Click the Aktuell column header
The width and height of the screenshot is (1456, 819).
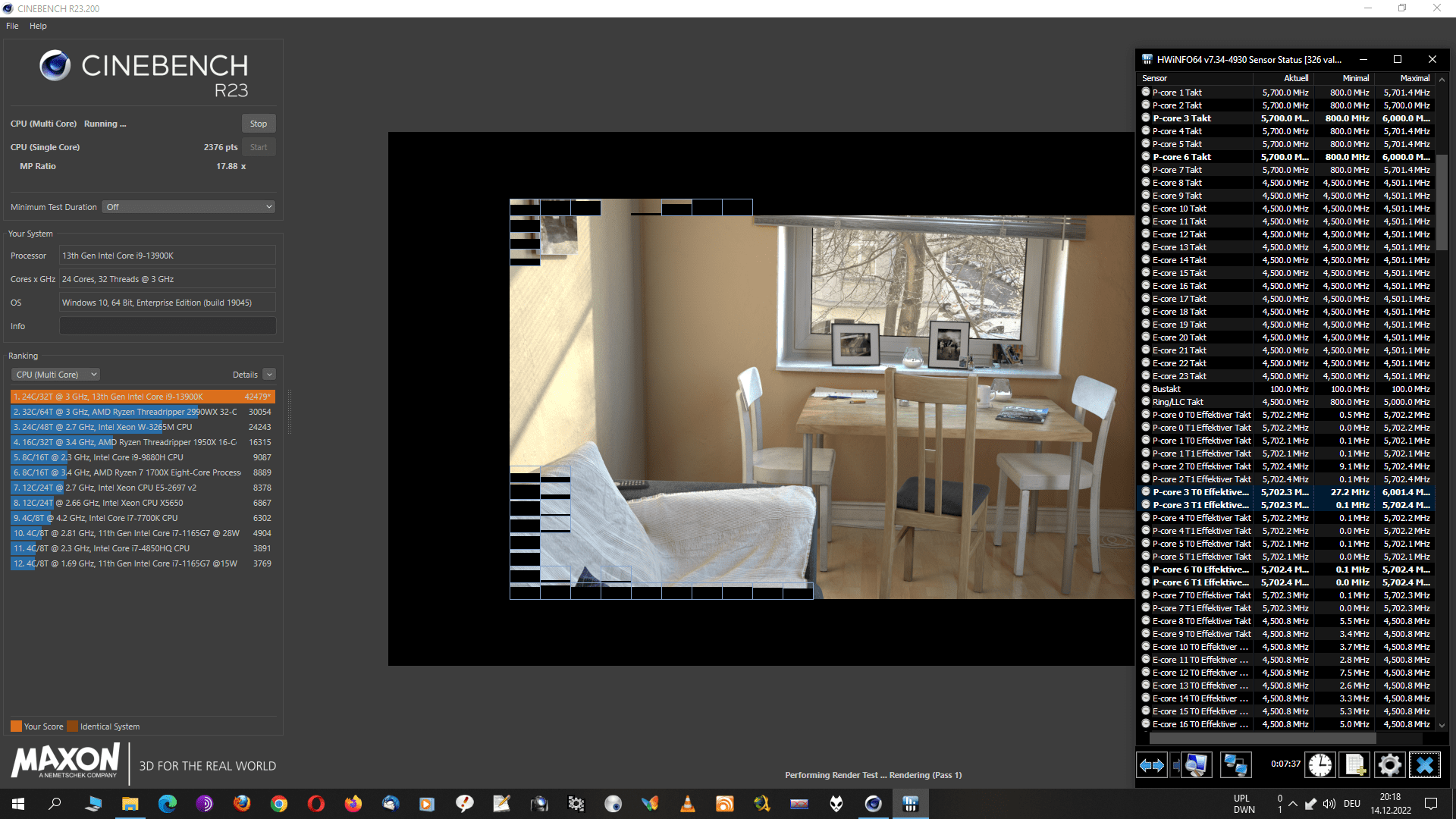tap(1283, 78)
